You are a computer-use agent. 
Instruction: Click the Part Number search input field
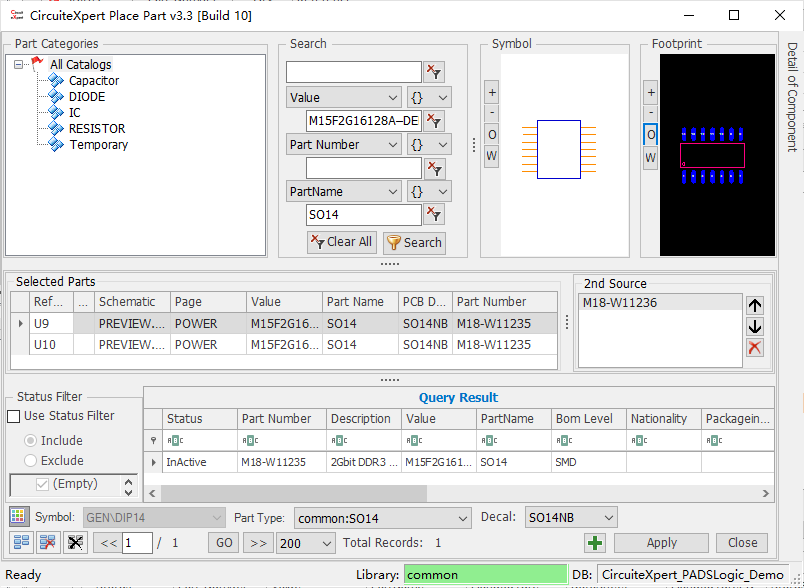point(364,168)
